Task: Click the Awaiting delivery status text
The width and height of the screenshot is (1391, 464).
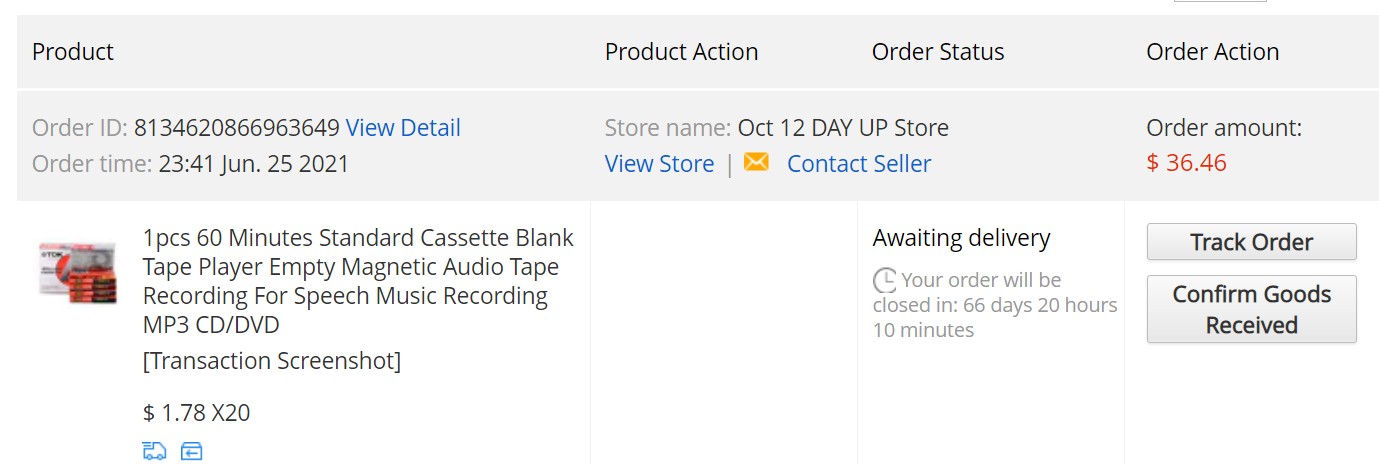Action: [961, 238]
